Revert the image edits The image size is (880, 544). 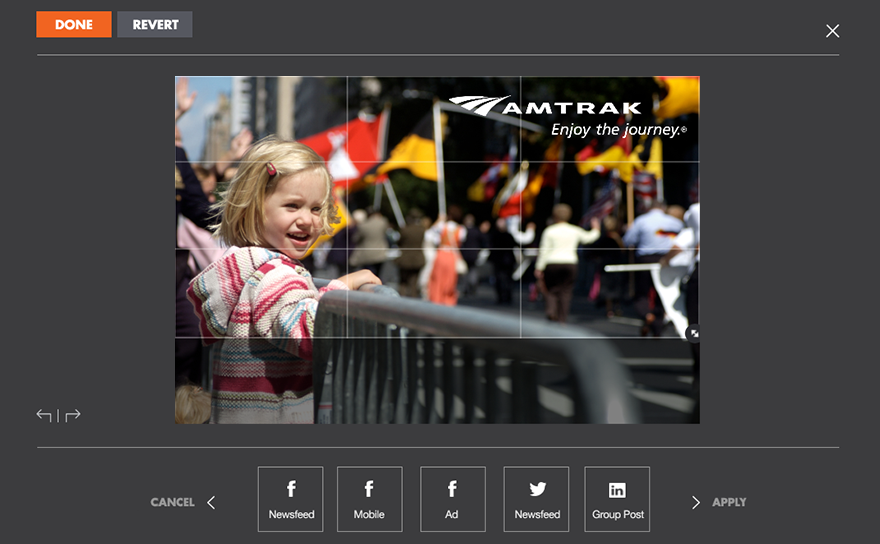point(155,25)
